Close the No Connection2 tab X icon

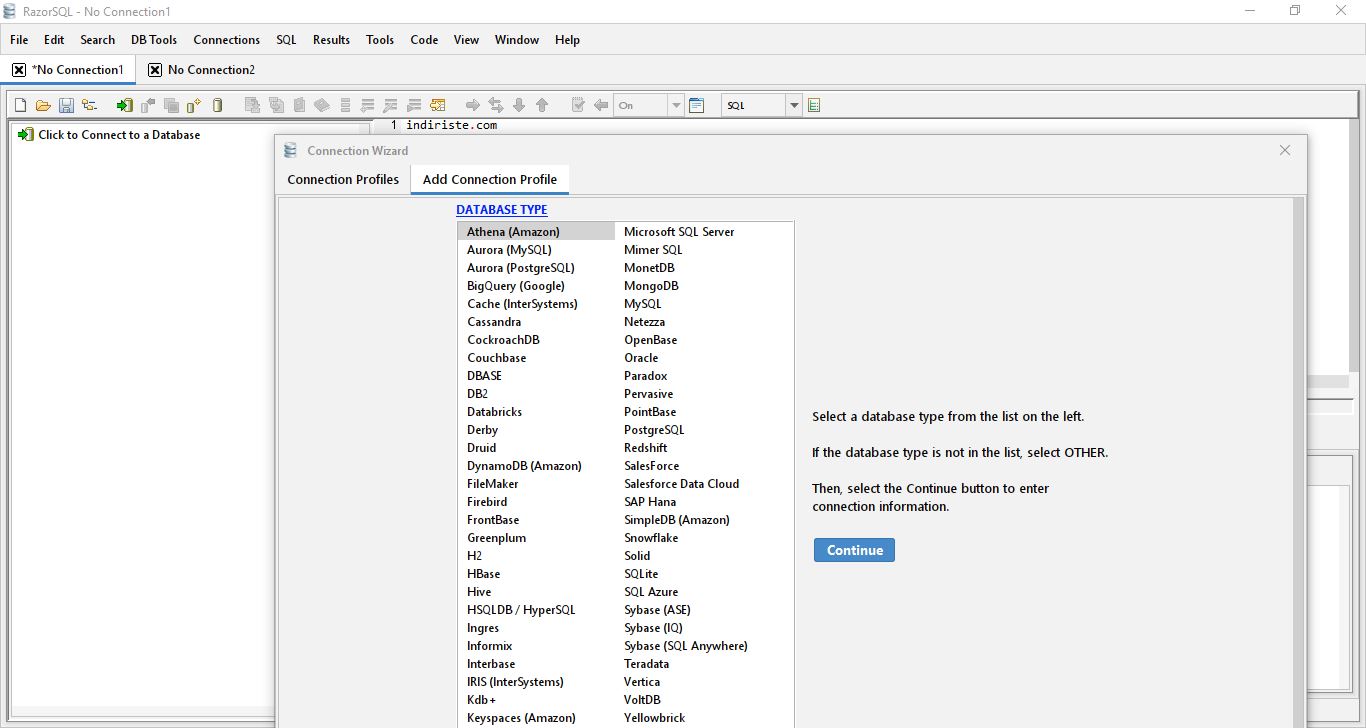[155, 70]
